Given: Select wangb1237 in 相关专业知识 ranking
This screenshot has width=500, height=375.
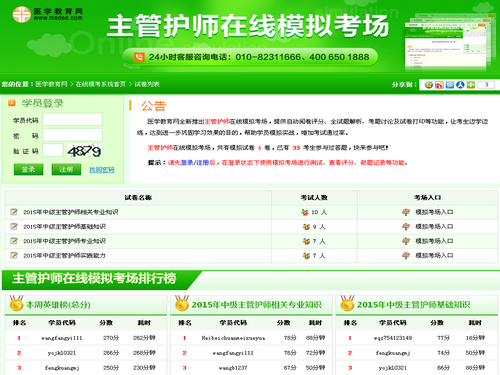Looking at the screenshot, I should click(233, 368).
